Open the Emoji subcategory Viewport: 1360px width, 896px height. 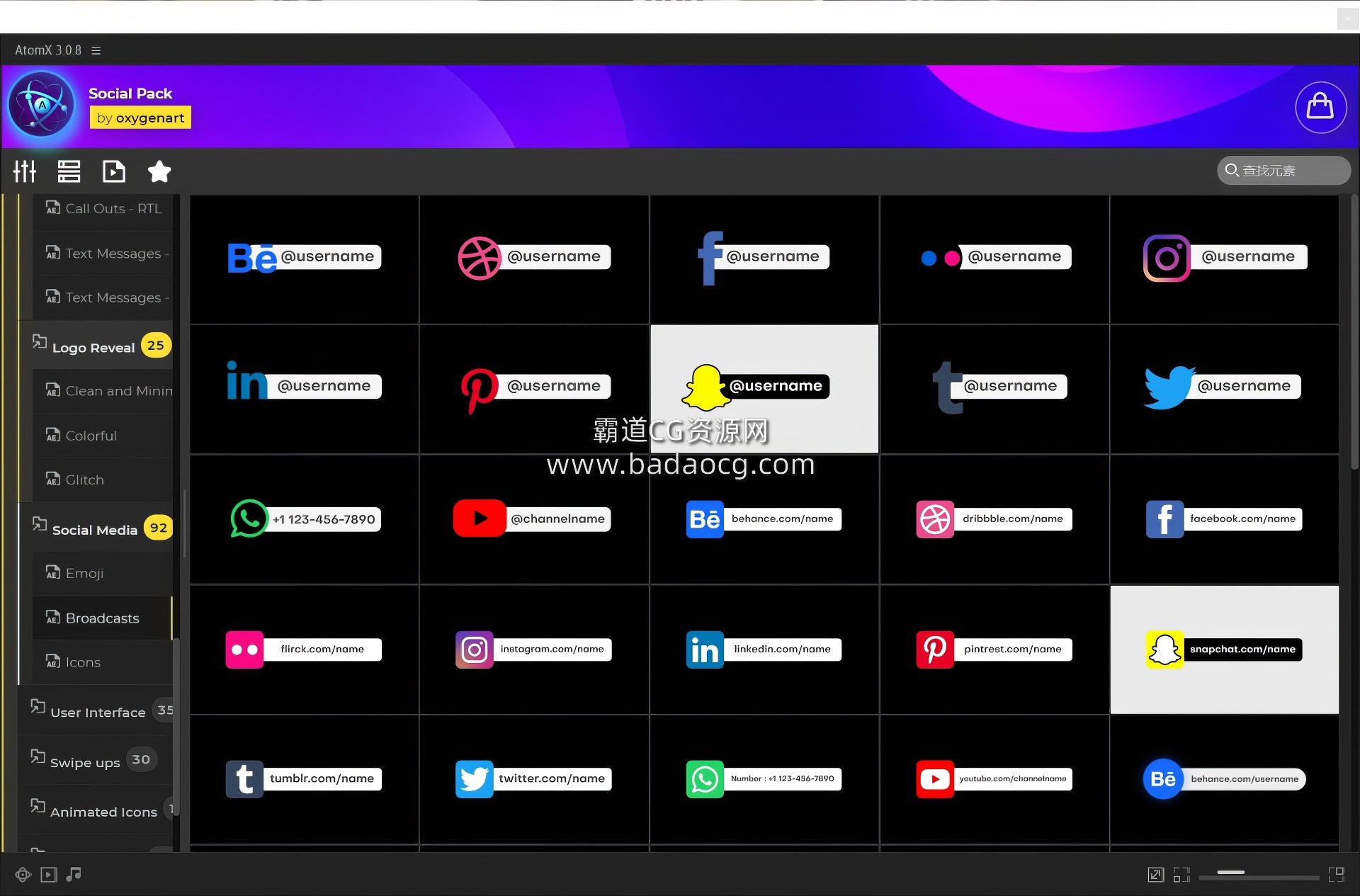click(x=103, y=573)
